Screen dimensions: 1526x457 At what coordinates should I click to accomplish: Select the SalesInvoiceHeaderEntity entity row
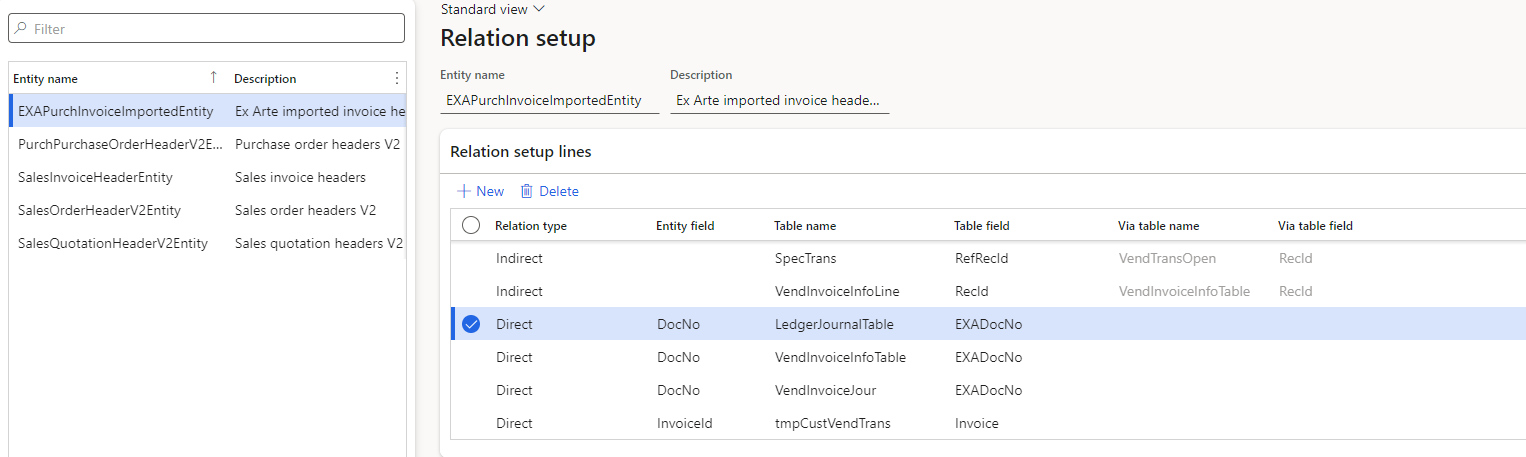pyautogui.click(x=96, y=177)
